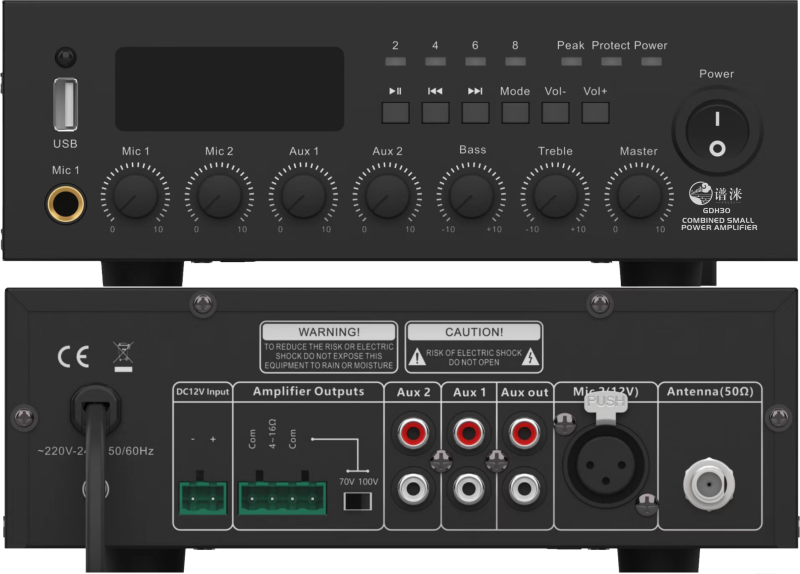Click the XLR Mic 3 input connector

tap(604, 463)
